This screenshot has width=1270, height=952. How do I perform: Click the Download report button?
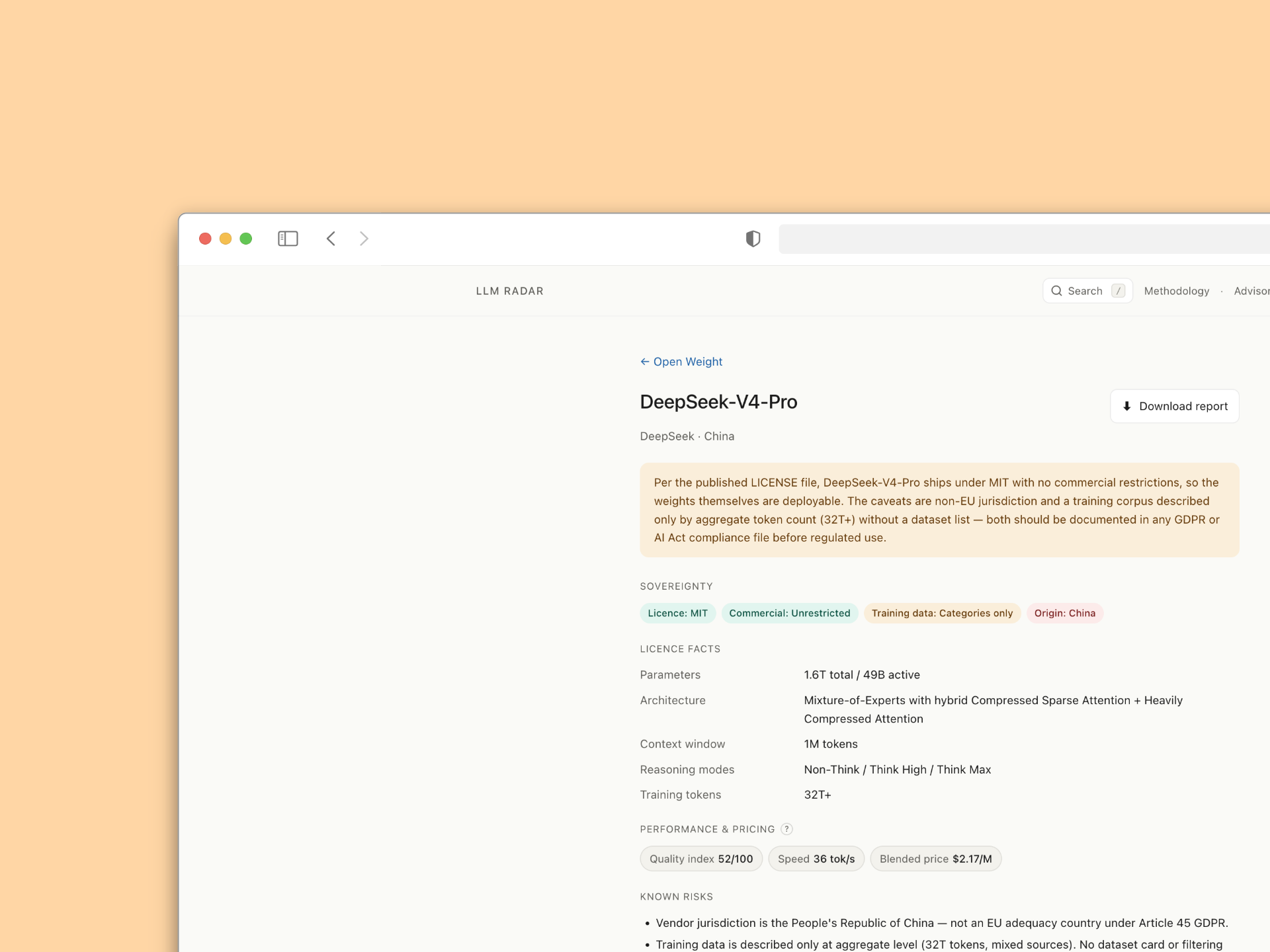coord(1174,407)
